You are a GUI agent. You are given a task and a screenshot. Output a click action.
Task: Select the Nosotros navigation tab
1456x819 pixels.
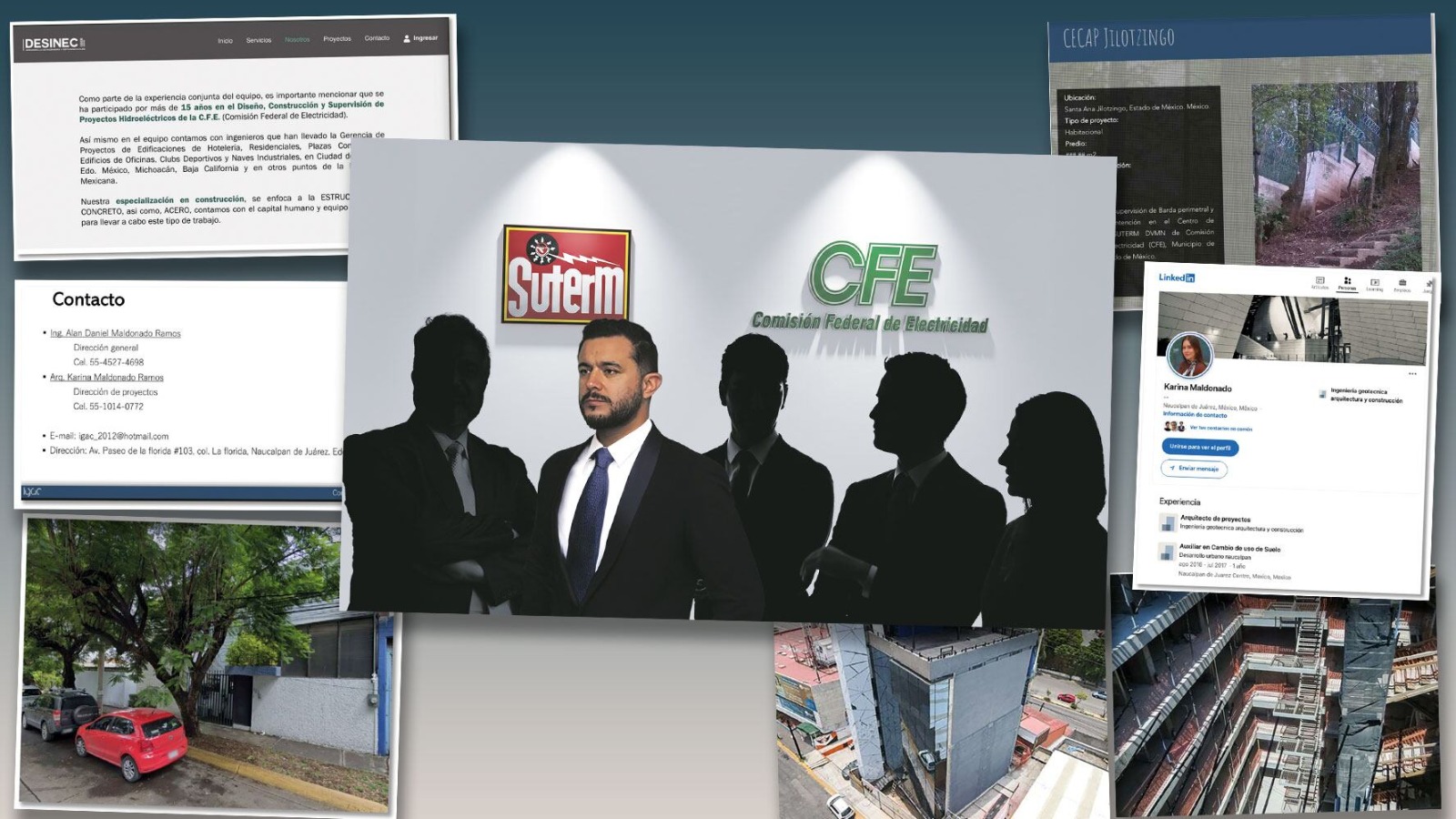297,40
